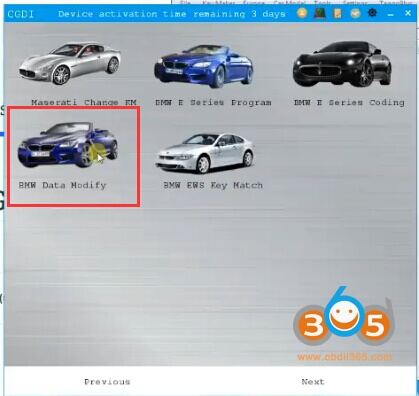Click the round user account icon in title bar

(302, 13)
